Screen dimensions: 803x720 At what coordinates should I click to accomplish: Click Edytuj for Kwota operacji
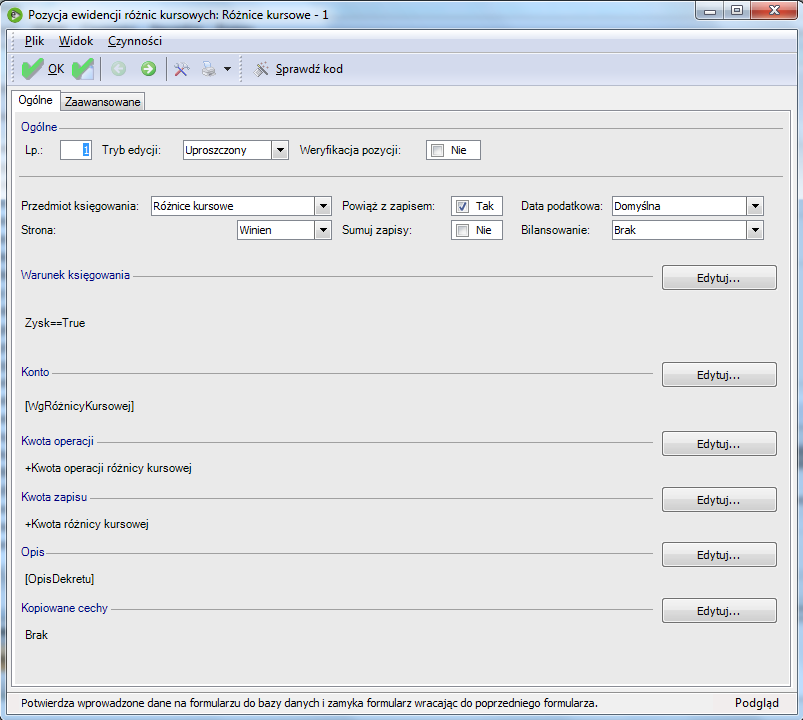pyautogui.click(x=719, y=444)
